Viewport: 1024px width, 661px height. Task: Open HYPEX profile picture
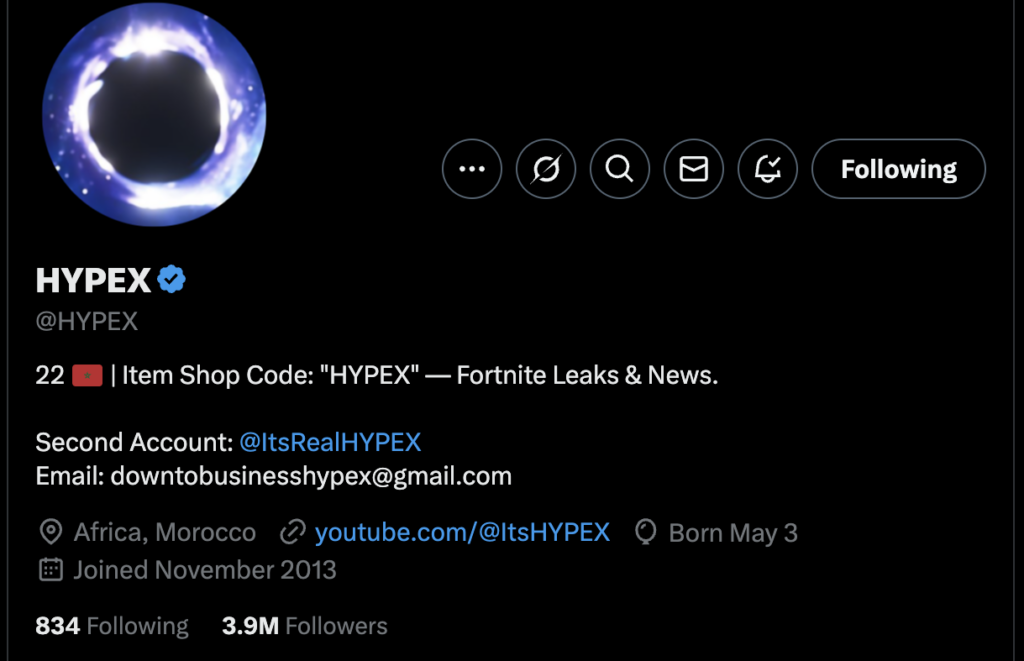point(154,113)
